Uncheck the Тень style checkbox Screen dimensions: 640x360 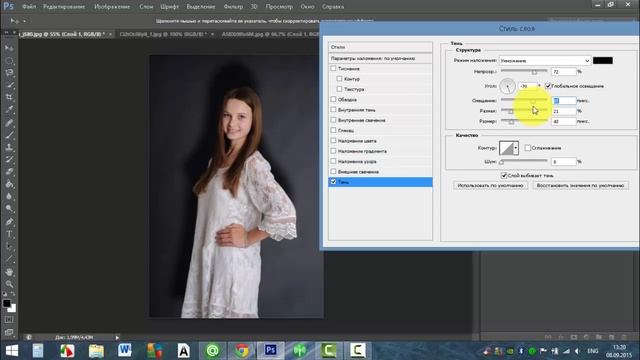[333, 182]
